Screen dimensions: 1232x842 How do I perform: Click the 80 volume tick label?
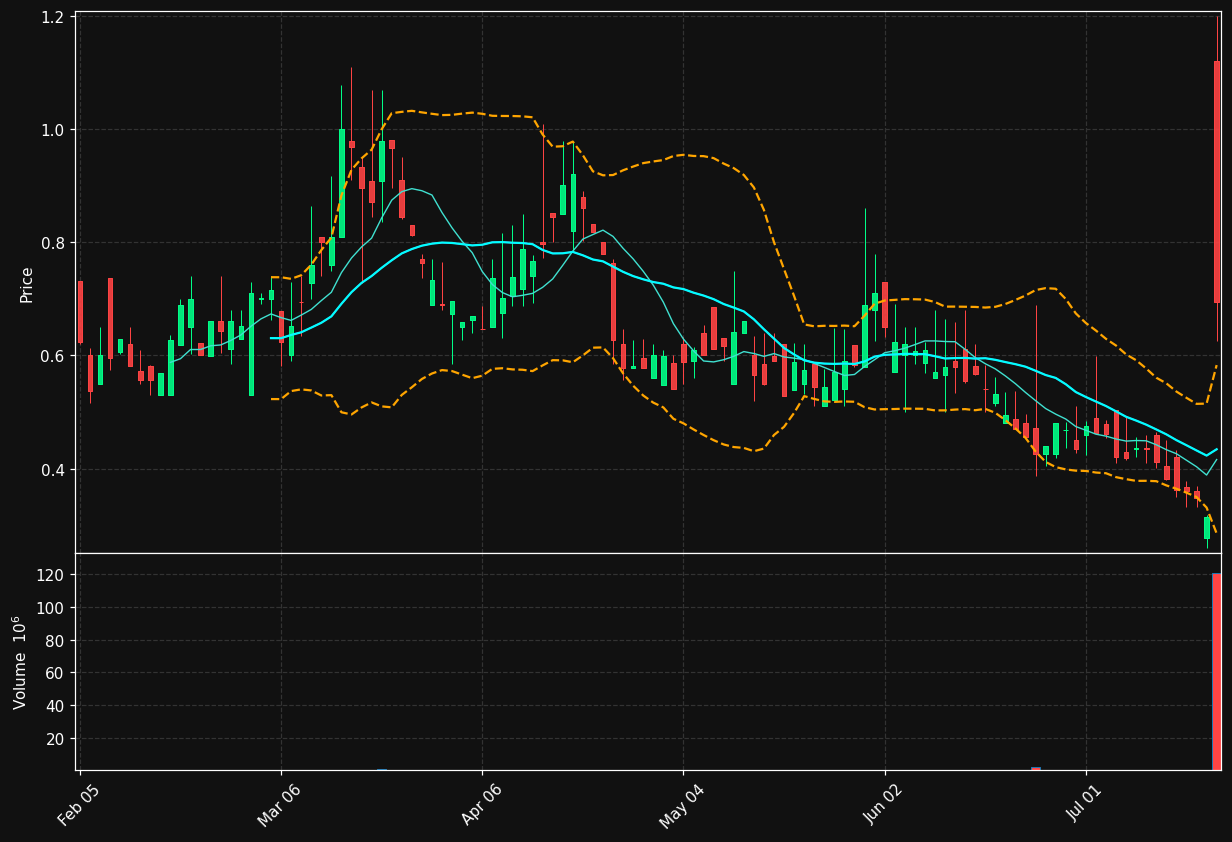coord(55,641)
